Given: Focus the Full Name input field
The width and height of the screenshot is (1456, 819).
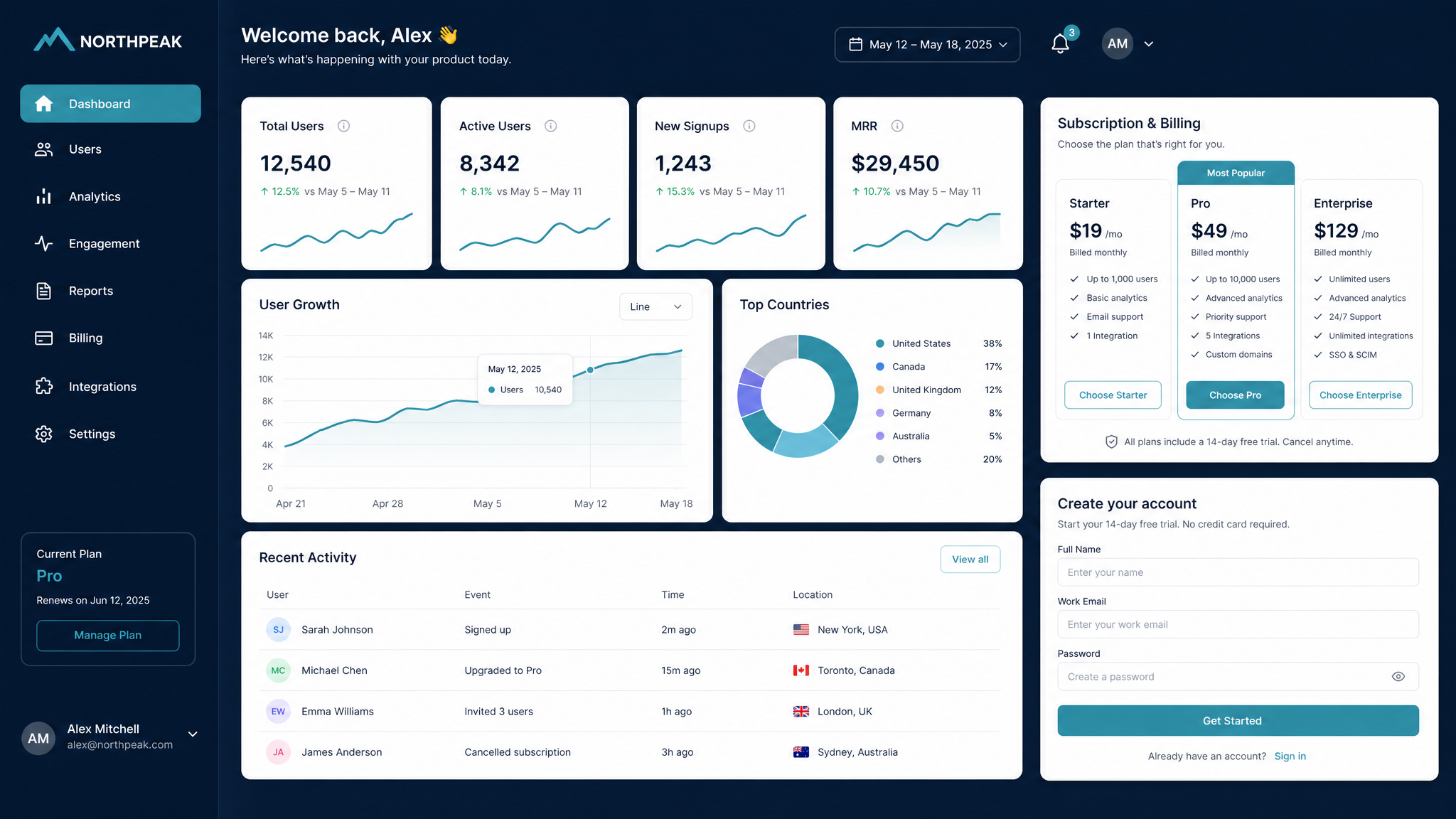Looking at the screenshot, I should [x=1238, y=572].
